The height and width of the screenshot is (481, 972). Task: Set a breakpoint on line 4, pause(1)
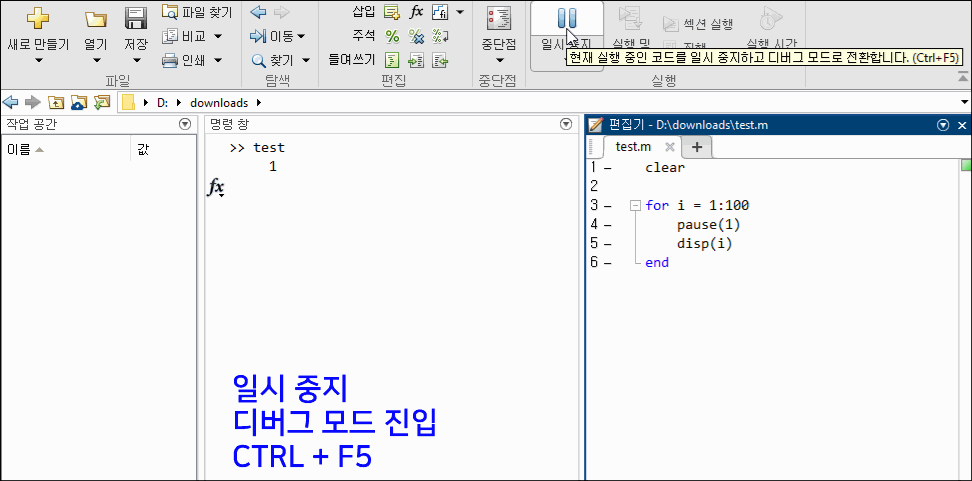tap(608, 225)
